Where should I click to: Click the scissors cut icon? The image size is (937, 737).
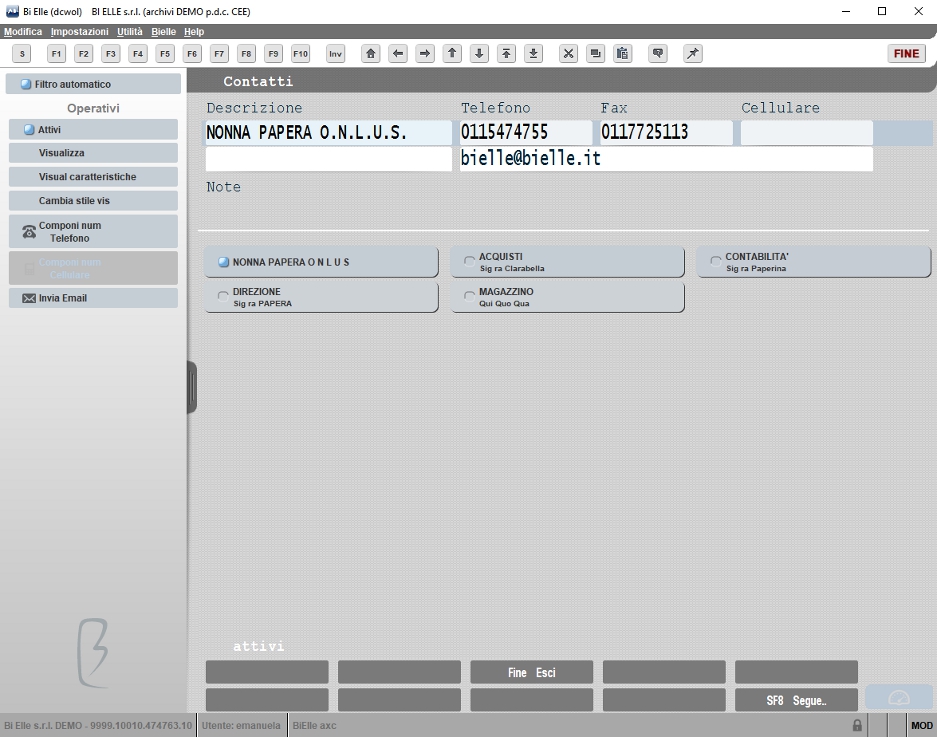[568, 54]
